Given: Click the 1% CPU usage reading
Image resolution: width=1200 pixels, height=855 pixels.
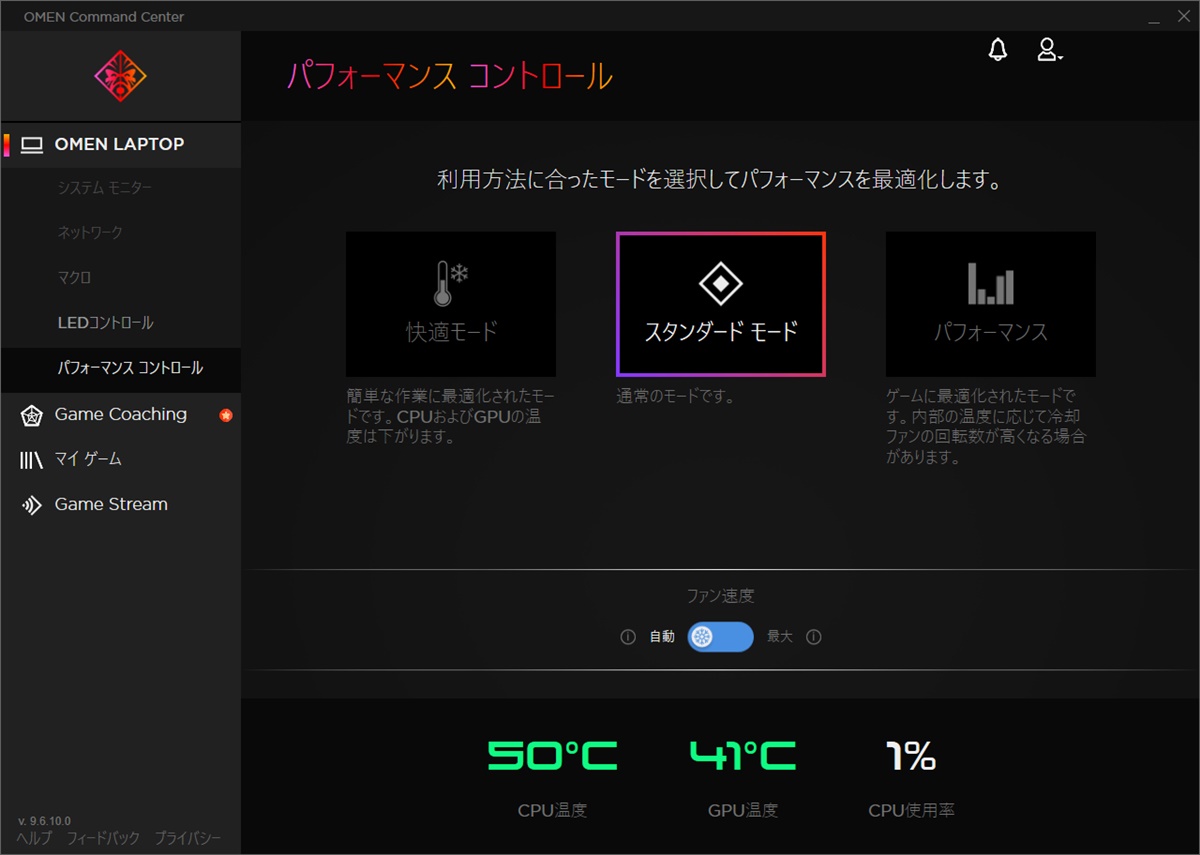Looking at the screenshot, I should (x=911, y=756).
